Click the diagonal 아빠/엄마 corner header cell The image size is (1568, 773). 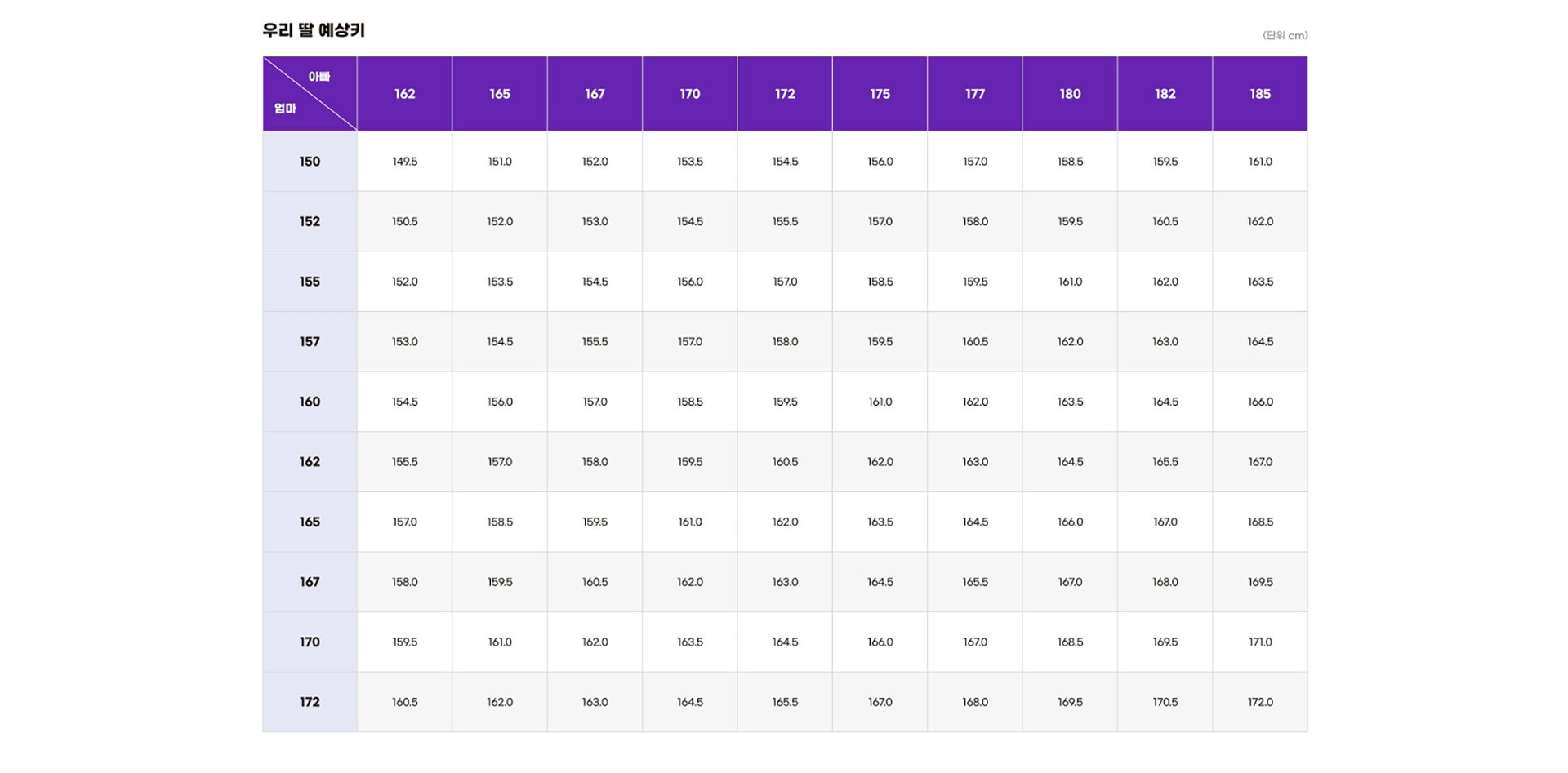click(310, 93)
